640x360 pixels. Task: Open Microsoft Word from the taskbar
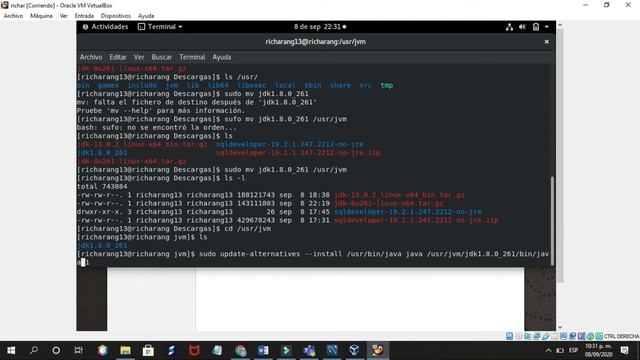tap(263, 350)
